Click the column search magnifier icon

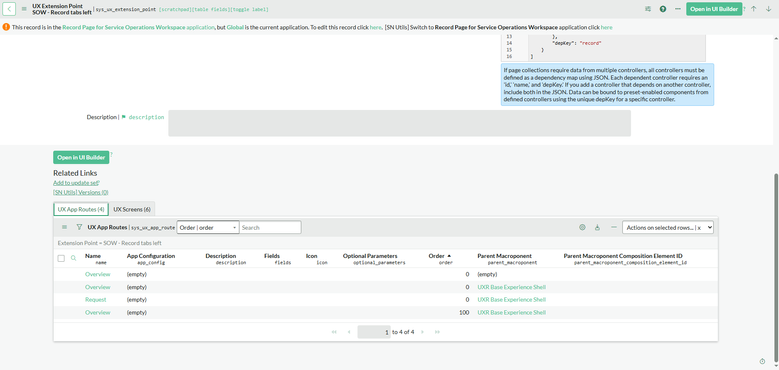74,258
